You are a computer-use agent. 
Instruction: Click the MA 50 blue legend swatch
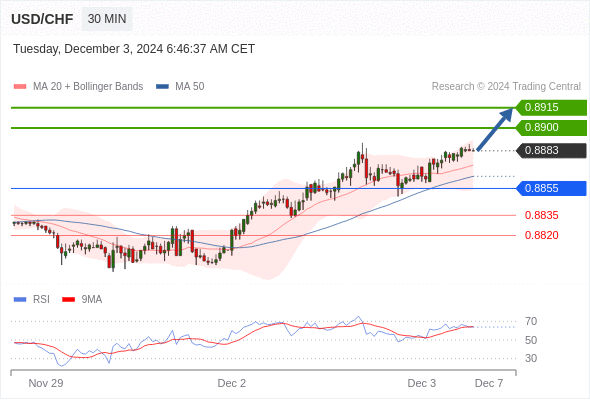click(x=163, y=87)
